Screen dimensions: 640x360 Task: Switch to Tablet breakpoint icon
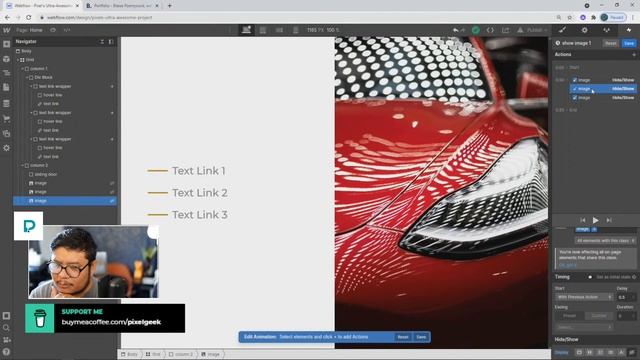pos(263,30)
